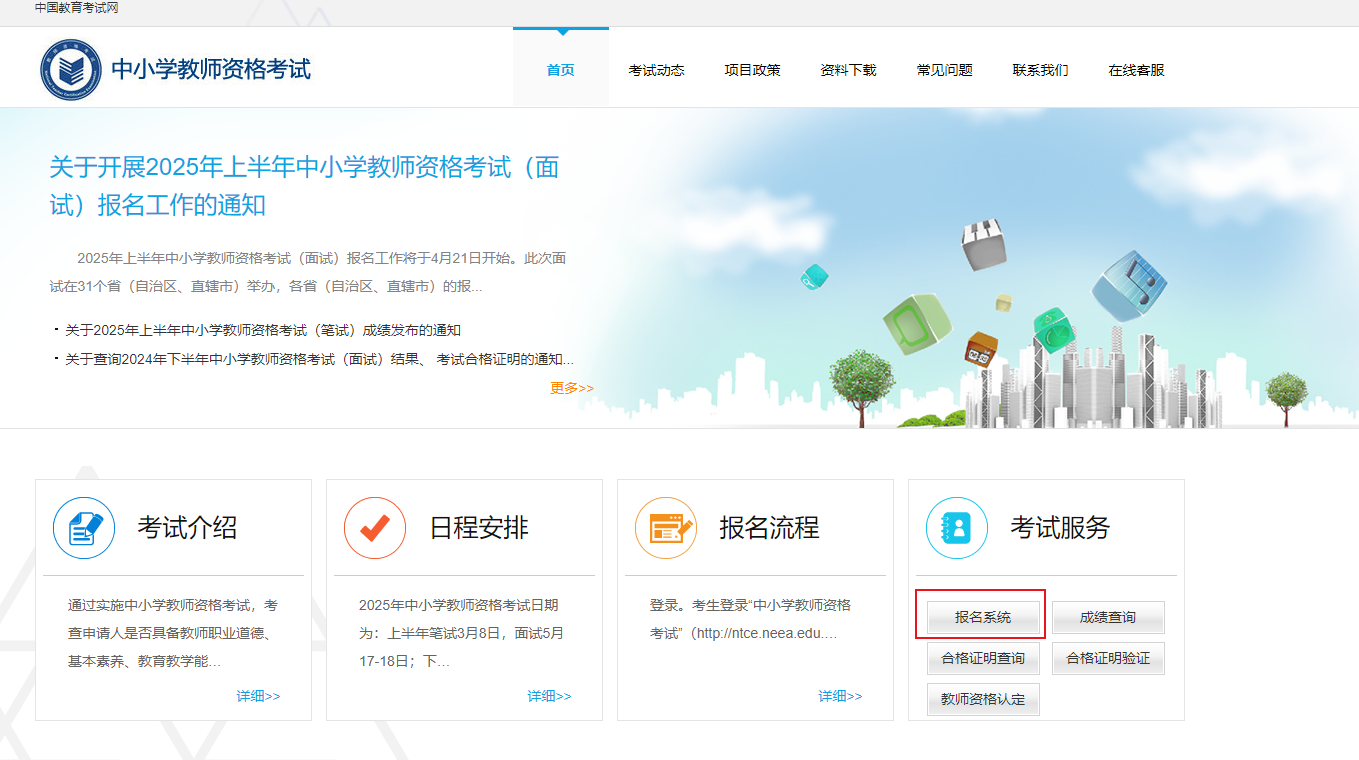1359x760 pixels.
Task: Open 资料下载 navigation item
Action: coord(848,70)
